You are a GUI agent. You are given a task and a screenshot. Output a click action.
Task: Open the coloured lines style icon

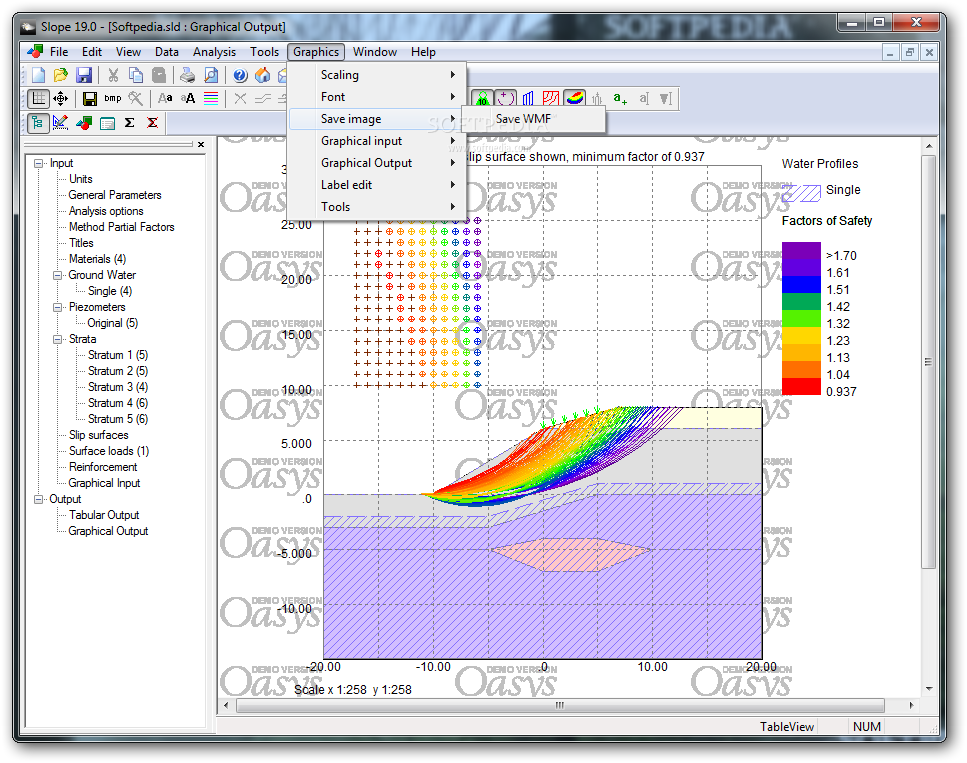pos(211,98)
